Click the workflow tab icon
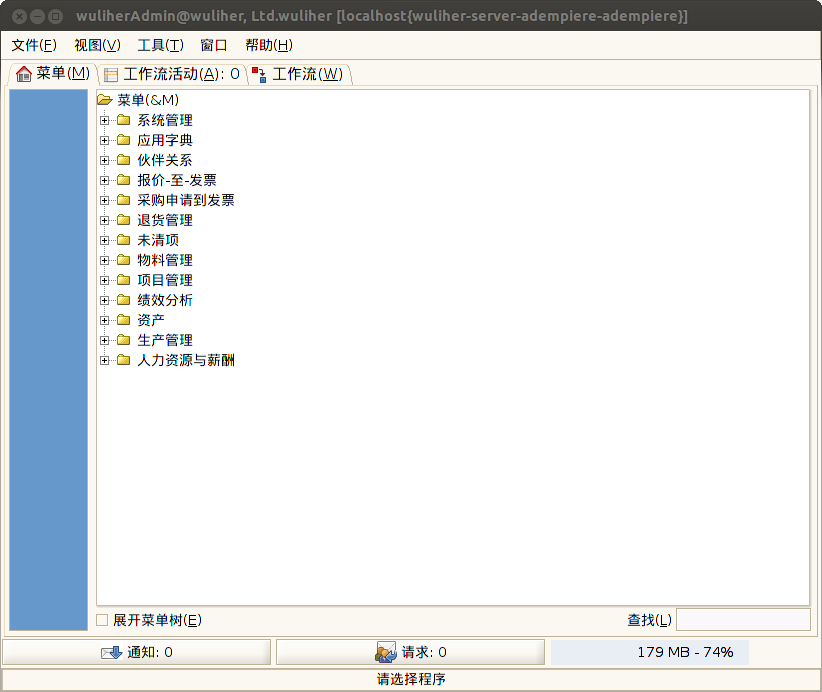Viewport: 822px width, 692px height. (259, 74)
